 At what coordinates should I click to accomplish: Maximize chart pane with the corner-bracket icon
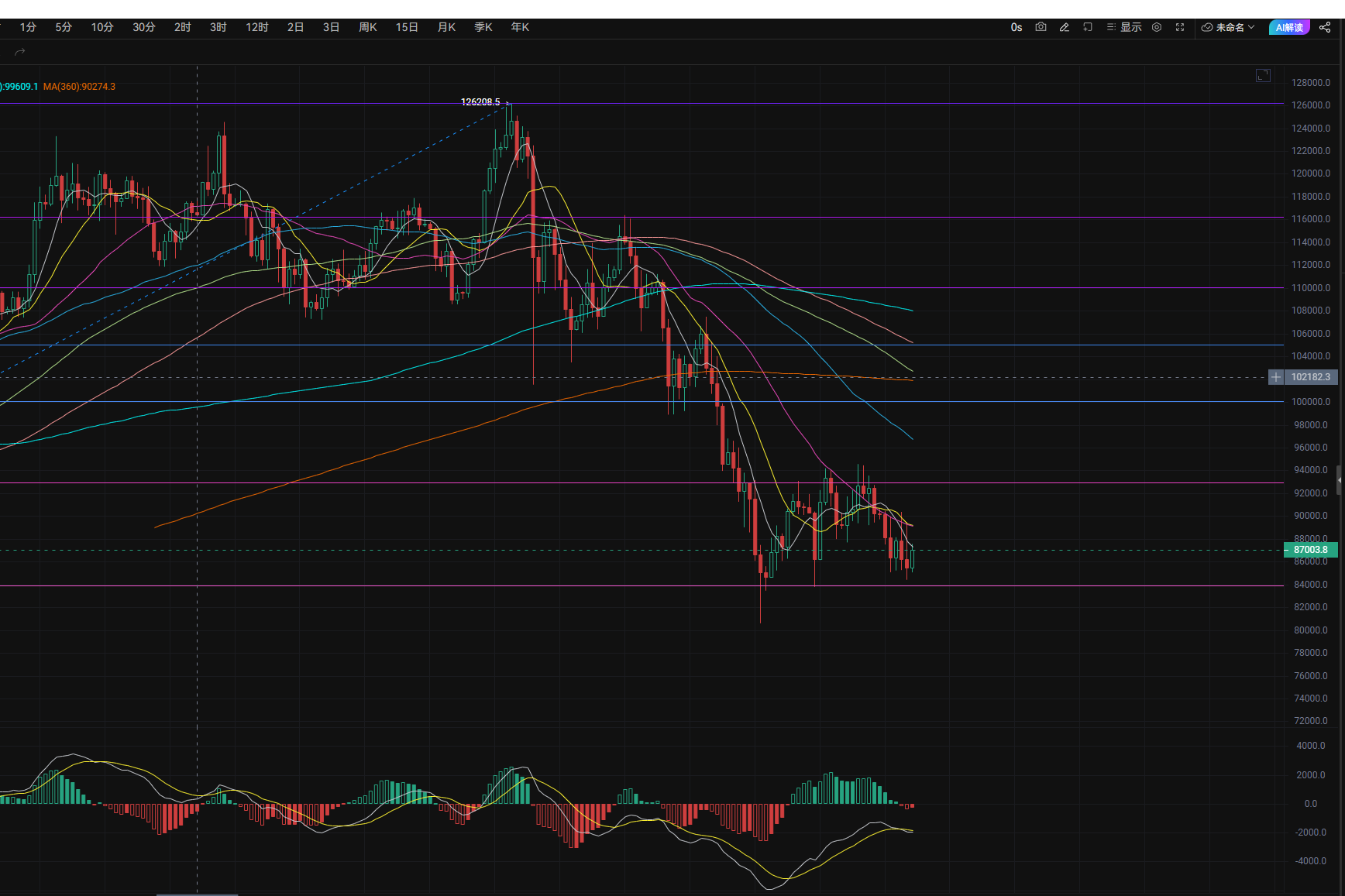click(x=1263, y=75)
